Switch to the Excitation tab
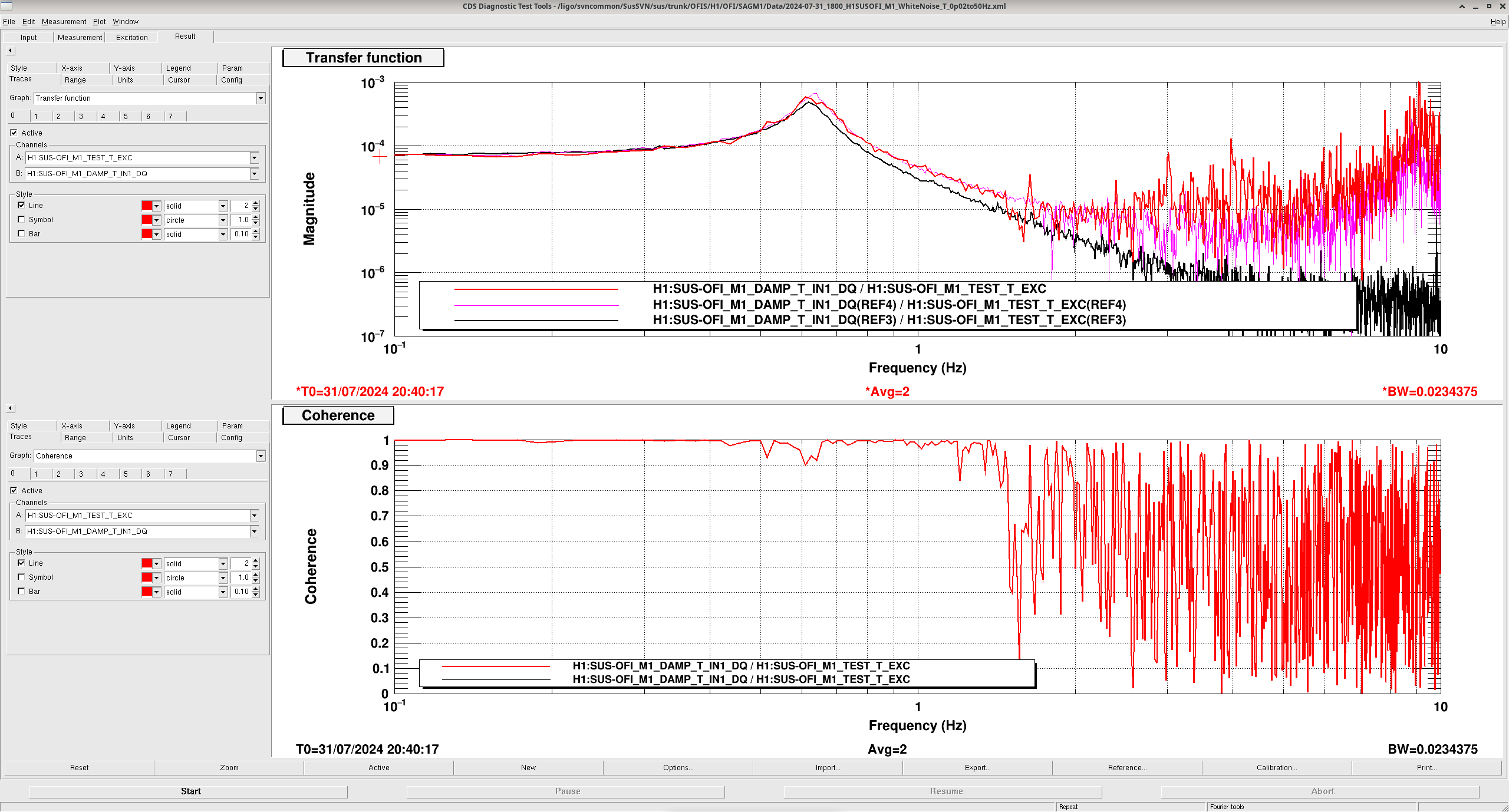This screenshot has width=1509, height=812. 131,38
